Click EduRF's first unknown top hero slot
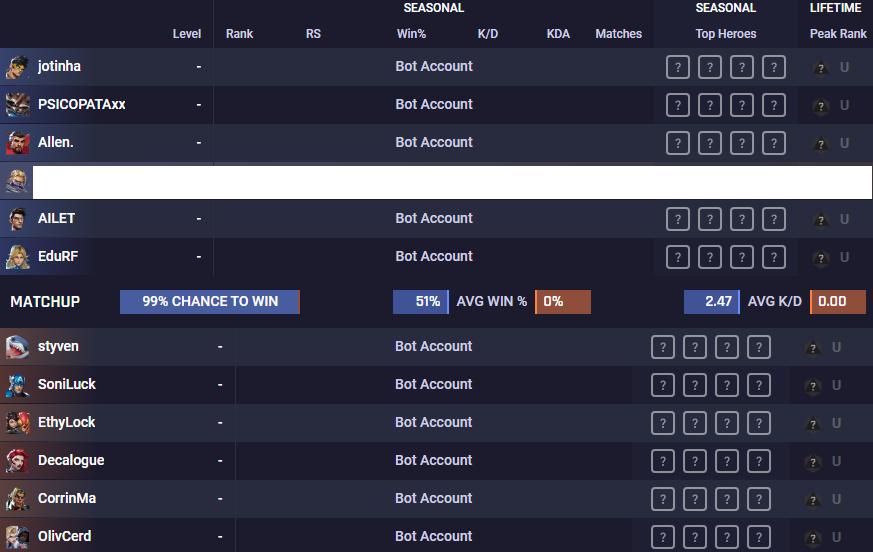The height and width of the screenshot is (552, 873). coord(678,257)
